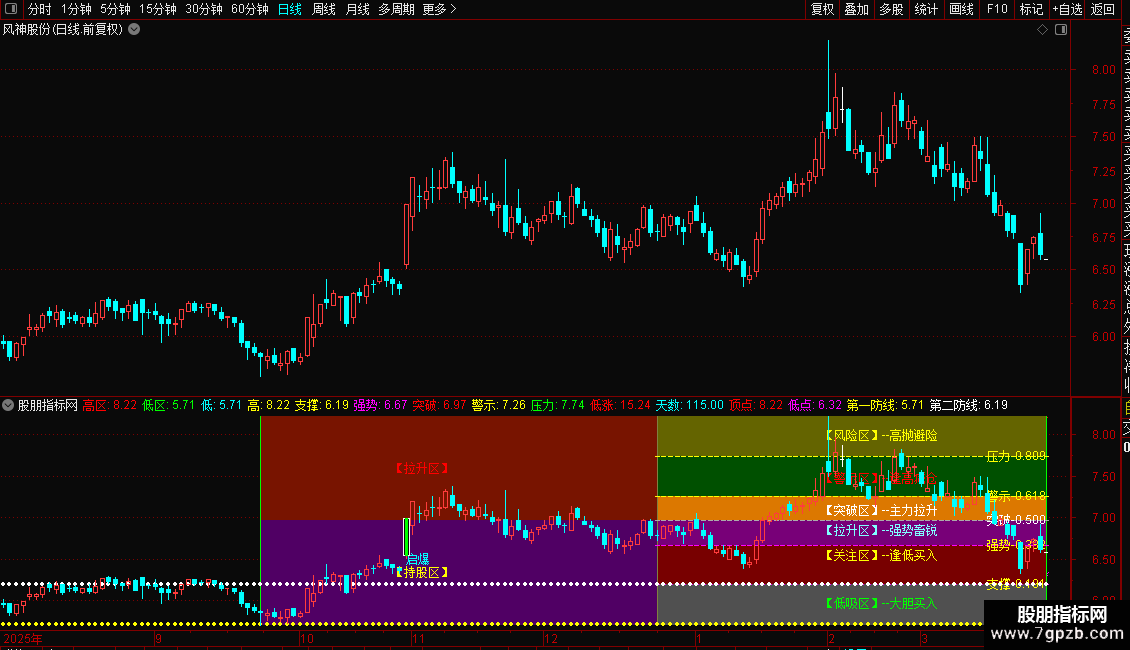Viewport: 1130px width, 650px height.
Task: Switch to the 周线 weekly period tab
Action: [x=324, y=9]
